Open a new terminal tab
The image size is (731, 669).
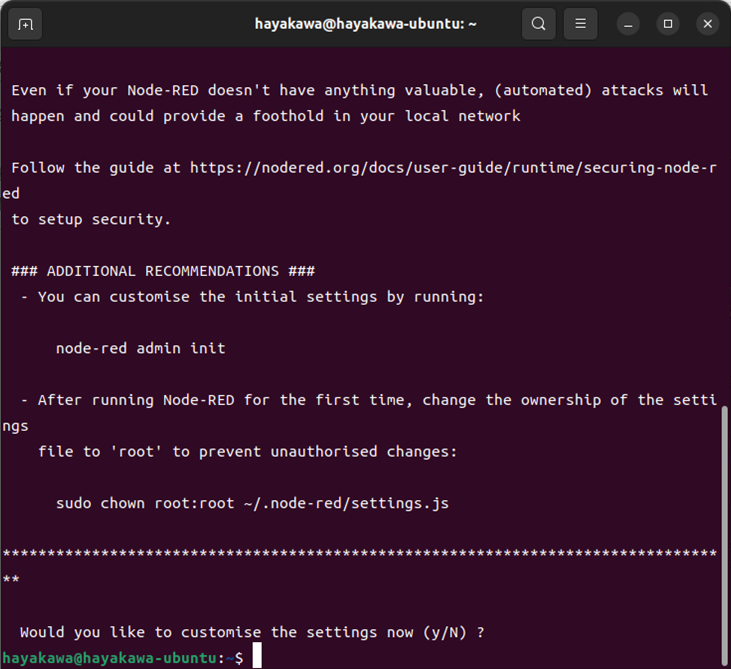(x=25, y=24)
